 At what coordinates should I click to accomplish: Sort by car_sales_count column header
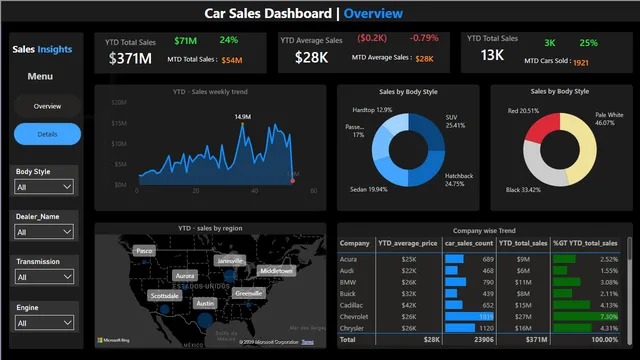point(469,243)
